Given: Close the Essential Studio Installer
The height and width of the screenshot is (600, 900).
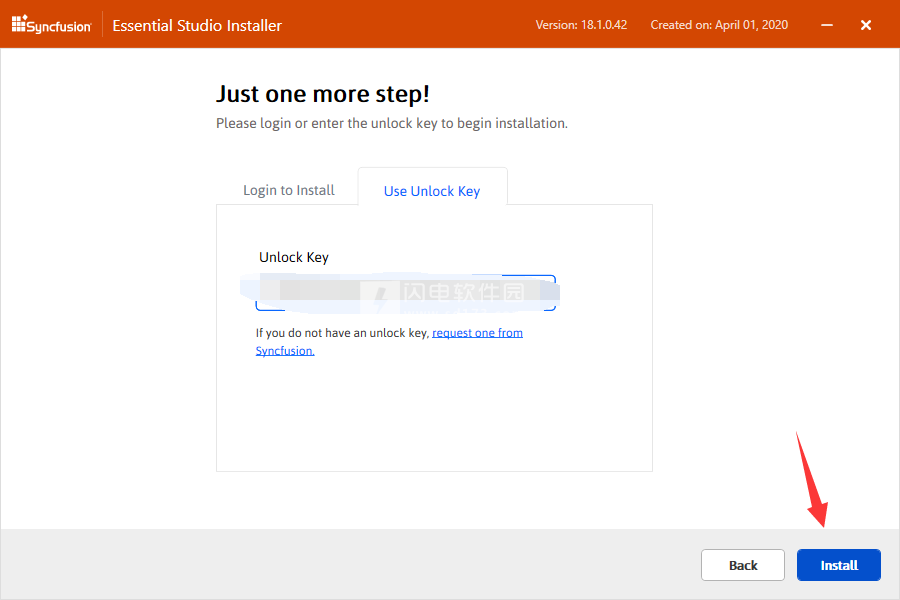Looking at the screenshot, I should [866, 25].
